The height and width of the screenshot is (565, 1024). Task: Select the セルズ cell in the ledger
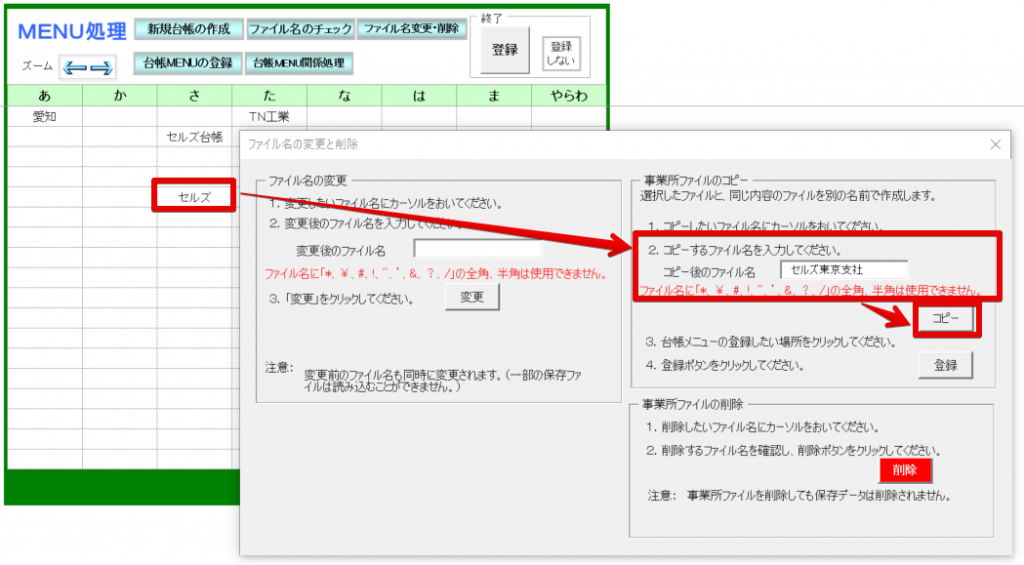pyautogui.click(x=194, y=197)
